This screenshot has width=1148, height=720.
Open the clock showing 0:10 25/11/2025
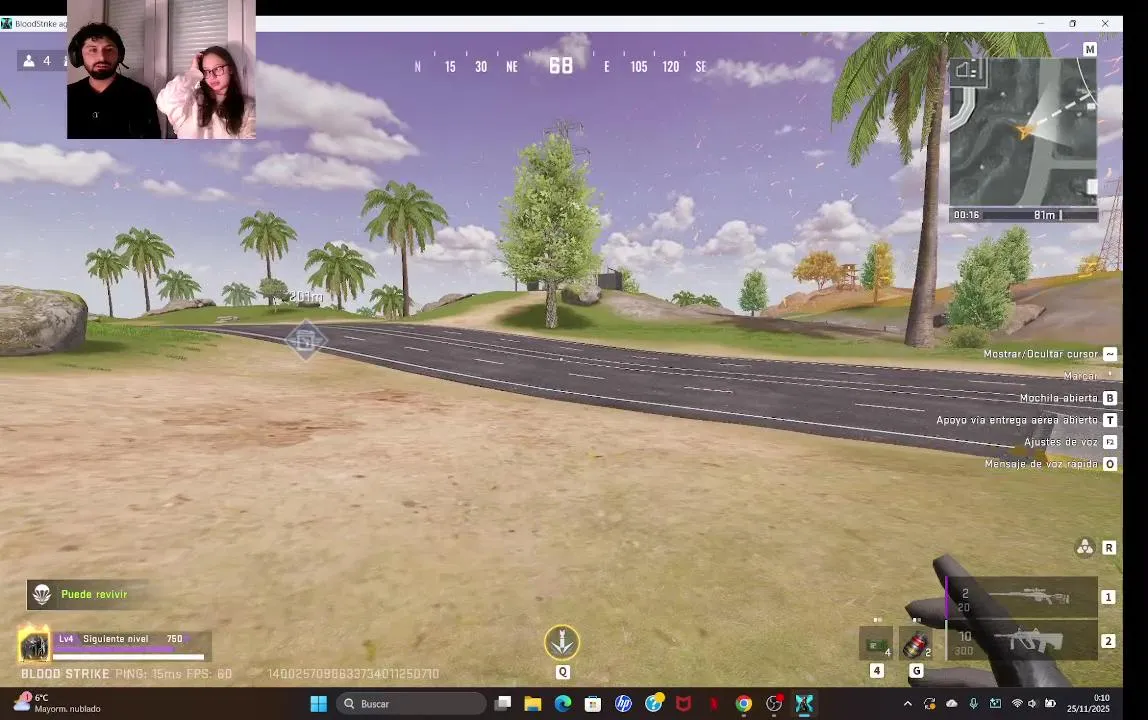pyautogui.click(x=1088, y=704)
